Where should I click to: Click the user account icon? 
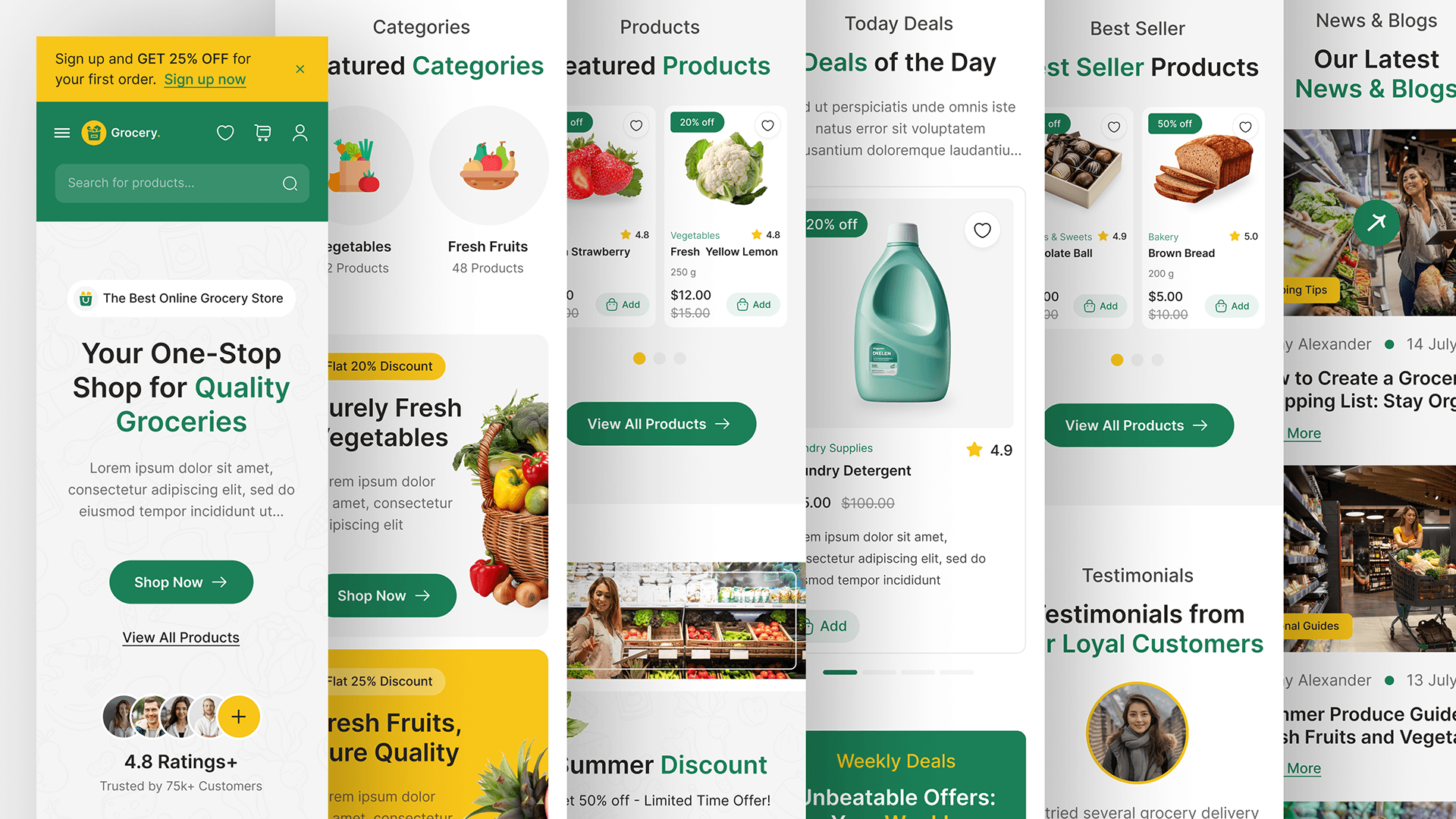coord(300,133)
